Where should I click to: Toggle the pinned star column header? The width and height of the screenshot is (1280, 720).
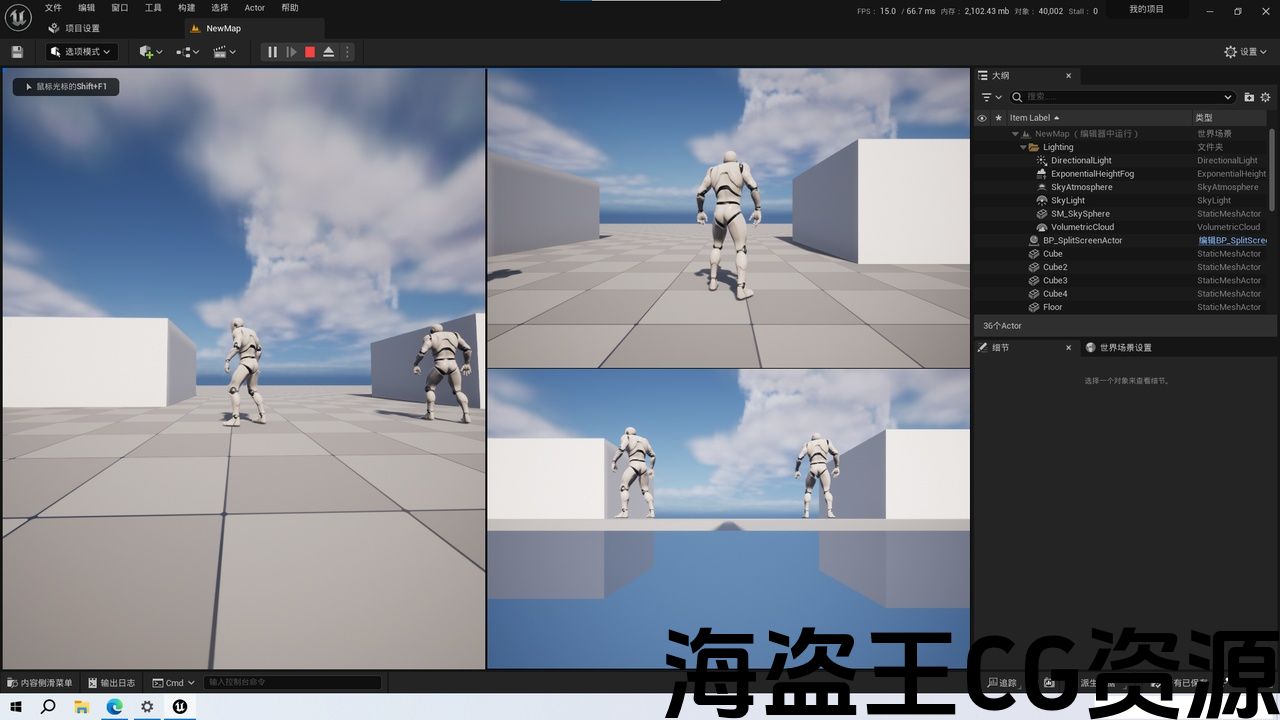[998, 118]
